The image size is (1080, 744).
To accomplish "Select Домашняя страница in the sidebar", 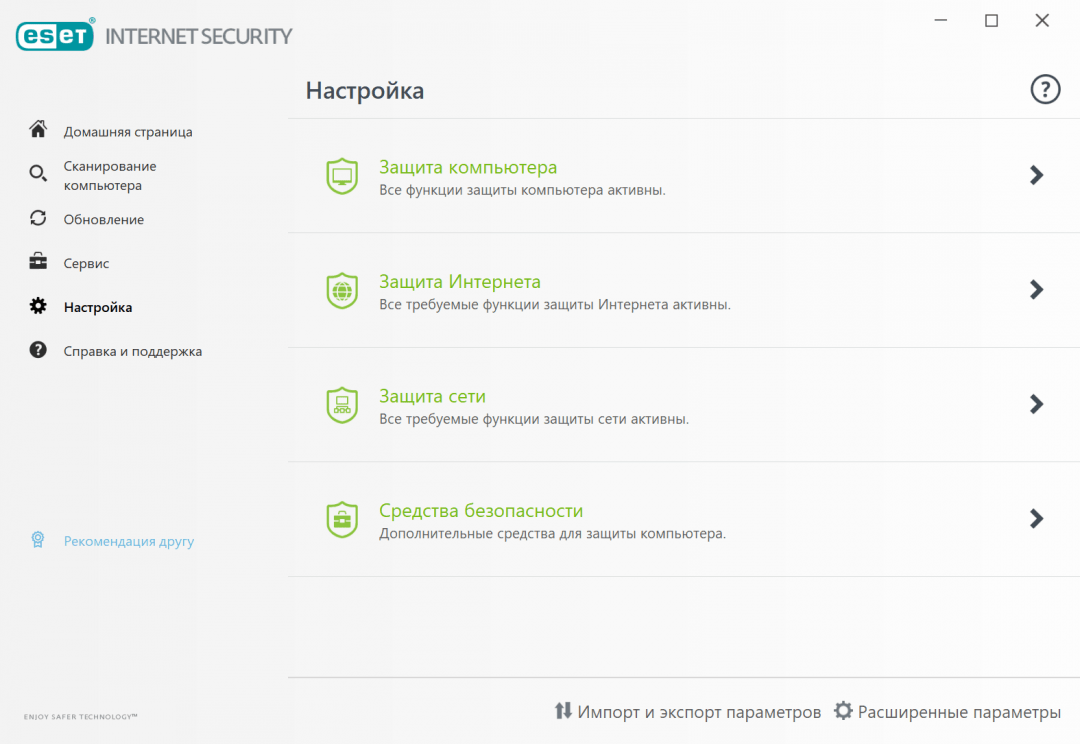I will (128, 132).
